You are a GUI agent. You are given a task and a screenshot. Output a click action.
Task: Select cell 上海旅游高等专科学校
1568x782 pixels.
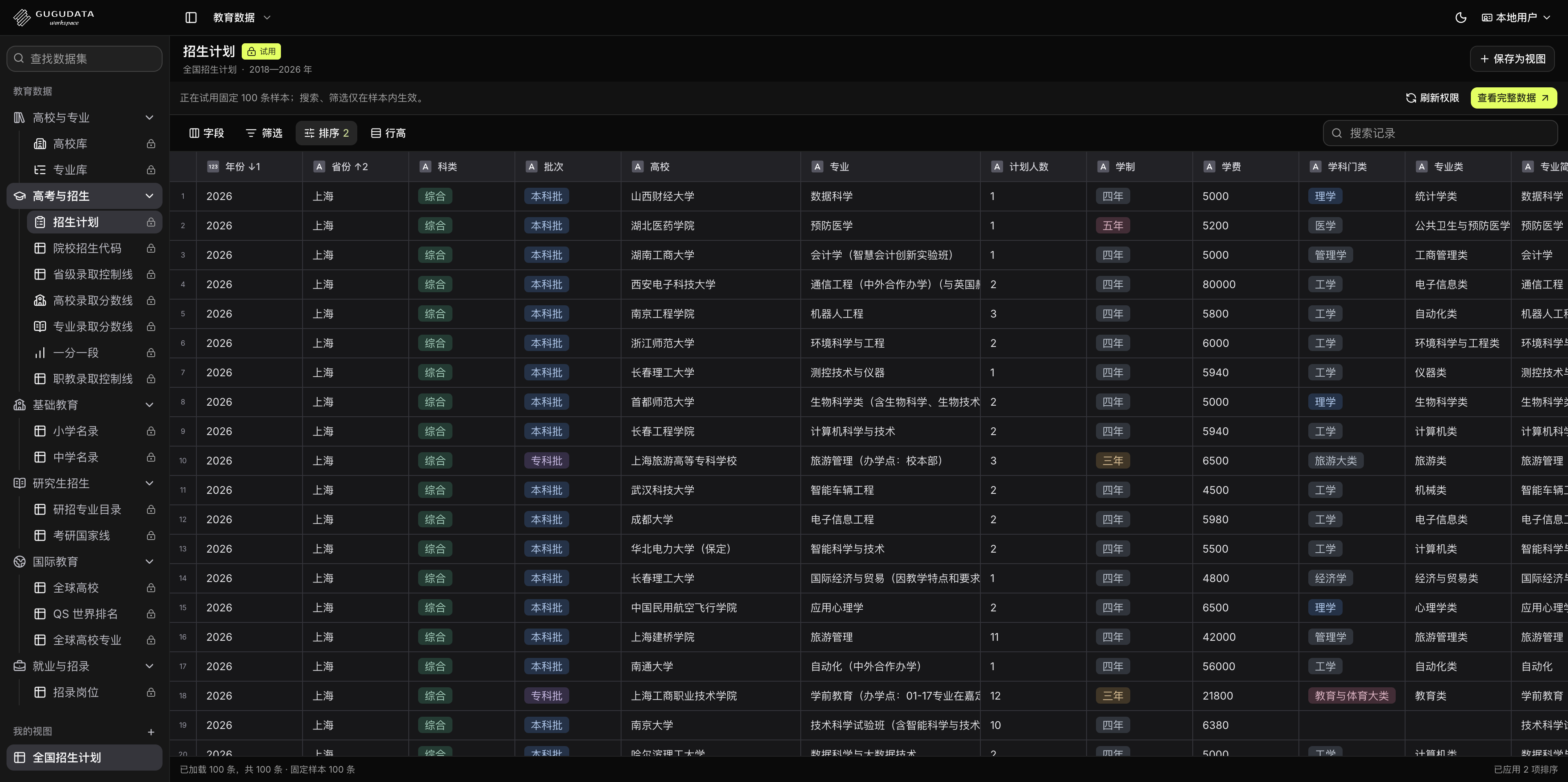pyautogui.click(x=710, y=461)
